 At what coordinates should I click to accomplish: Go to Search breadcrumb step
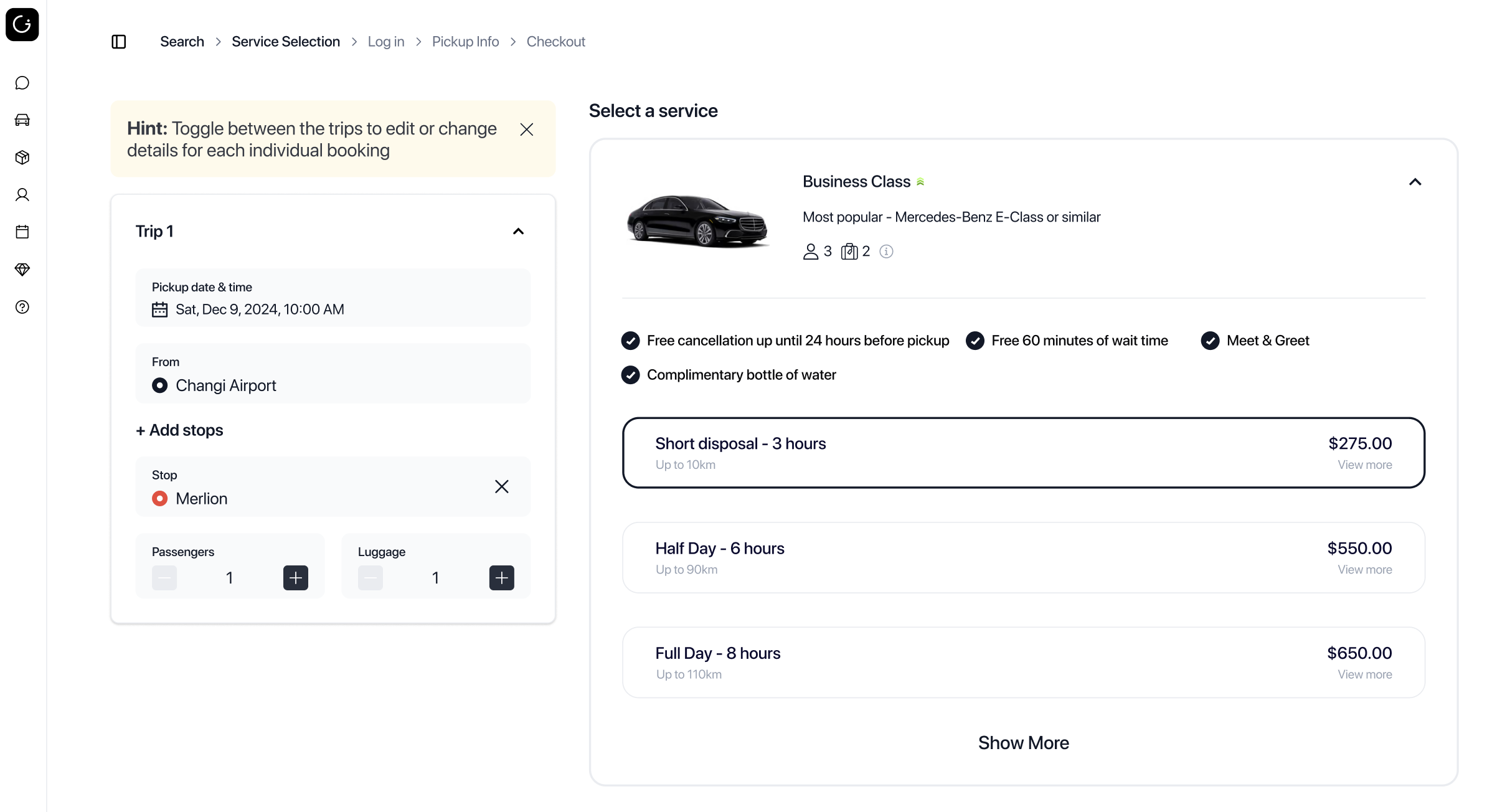(182, 42)
